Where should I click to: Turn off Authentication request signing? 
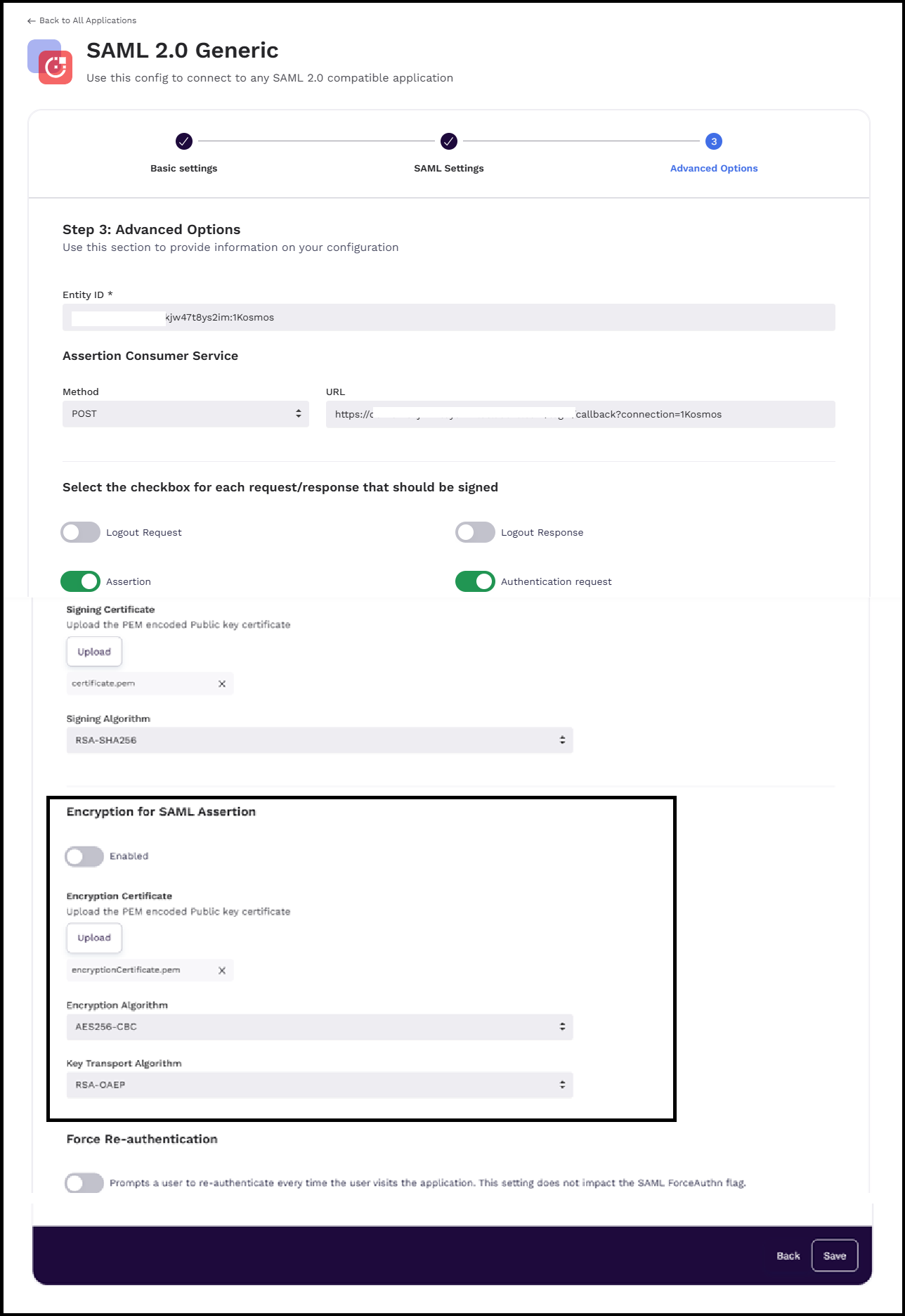click(475, 581)
